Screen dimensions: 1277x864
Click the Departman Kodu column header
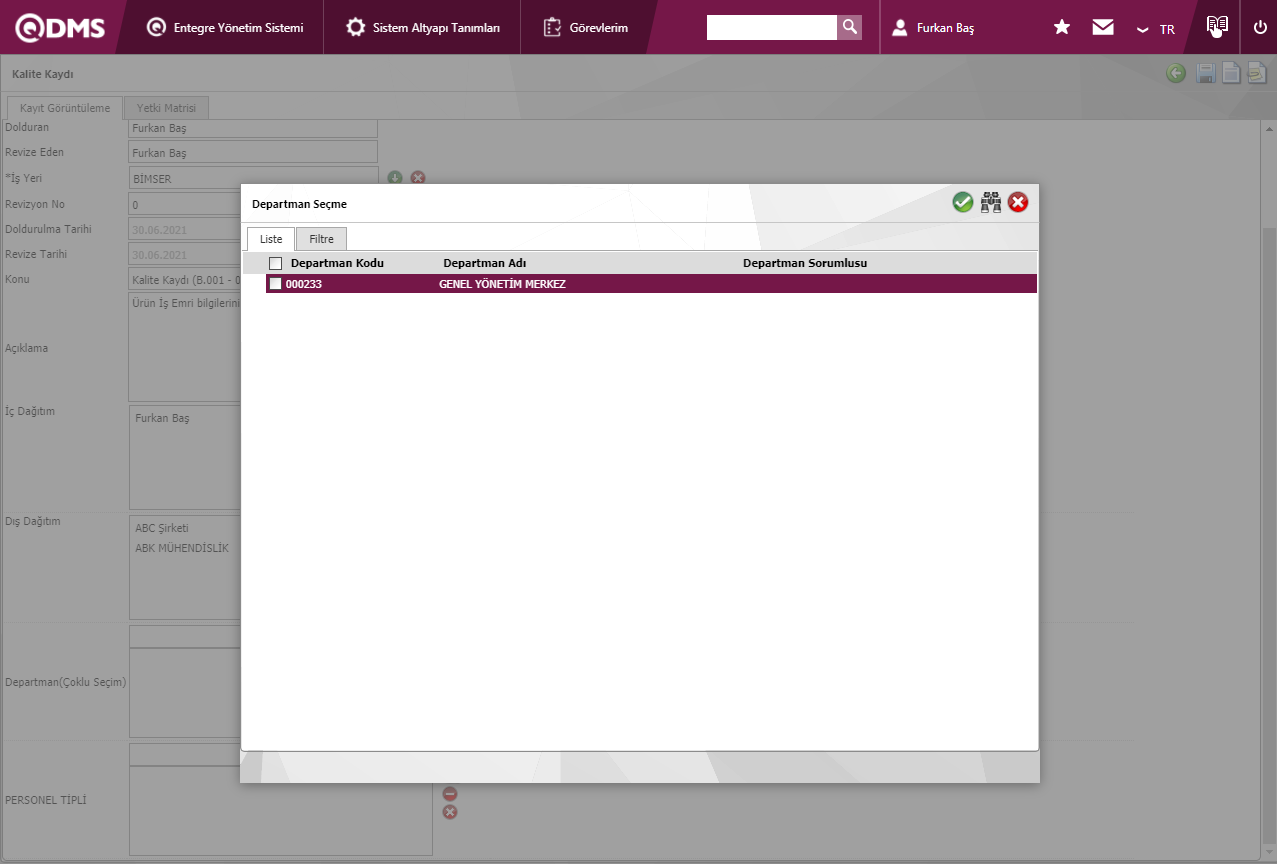[337, 263]
